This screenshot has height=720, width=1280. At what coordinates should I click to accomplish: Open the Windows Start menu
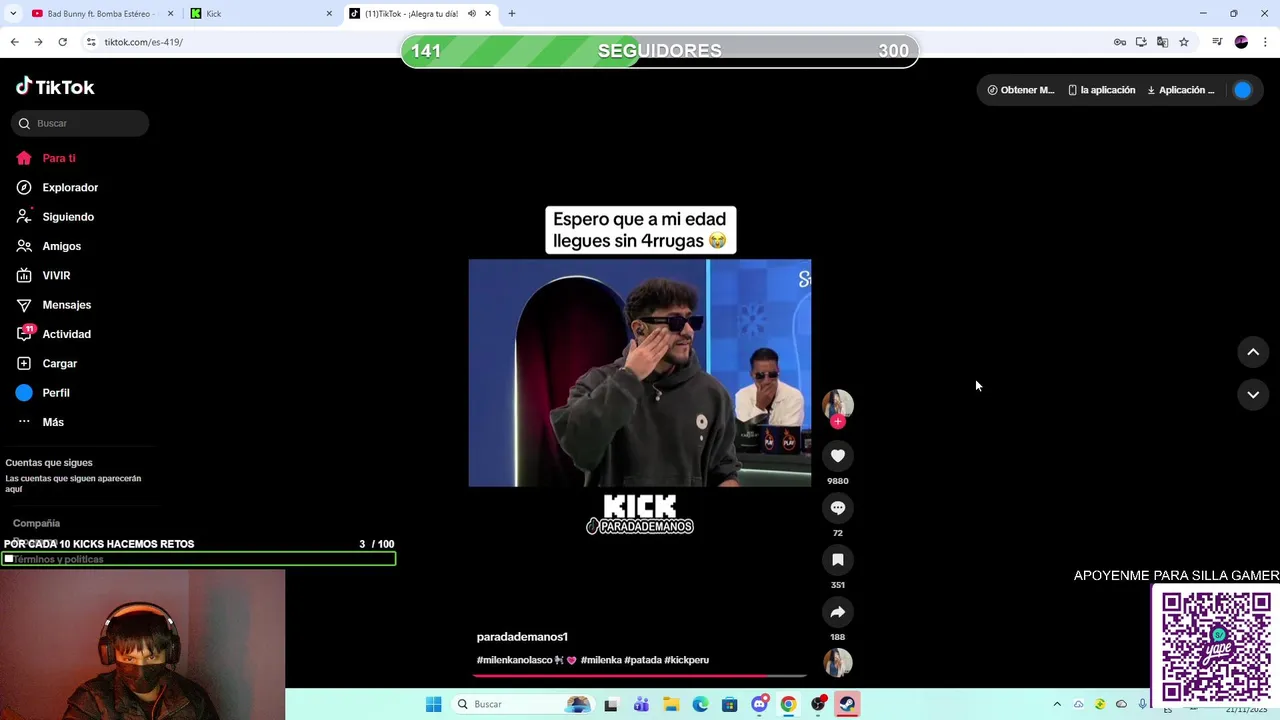click(433, 704)
